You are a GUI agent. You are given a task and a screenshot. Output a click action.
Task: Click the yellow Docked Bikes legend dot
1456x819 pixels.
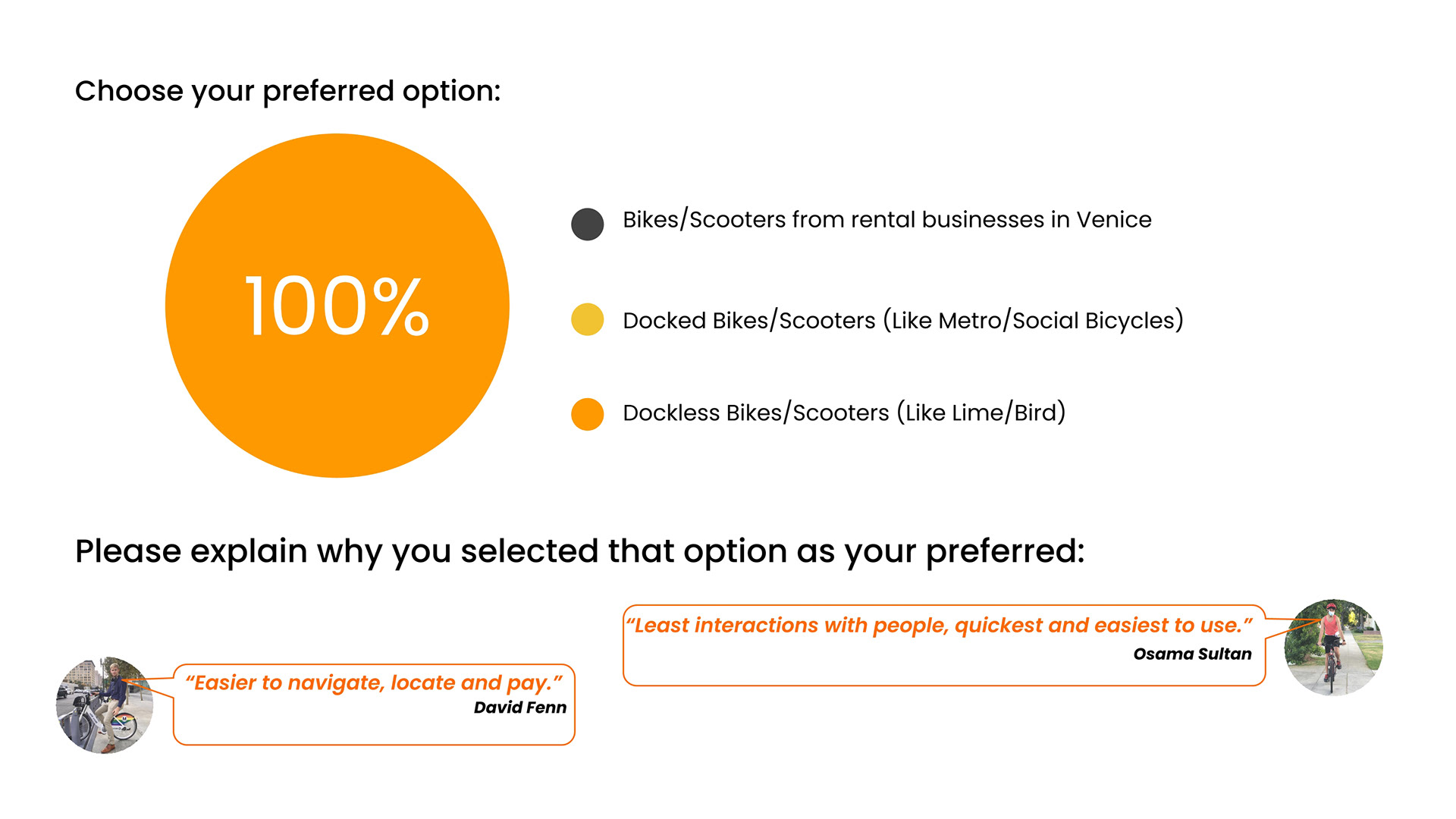tap(587, 319)
